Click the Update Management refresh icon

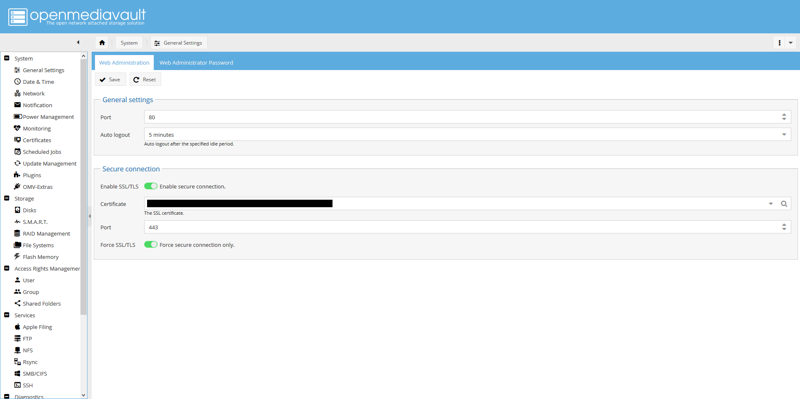click(17, 163)
